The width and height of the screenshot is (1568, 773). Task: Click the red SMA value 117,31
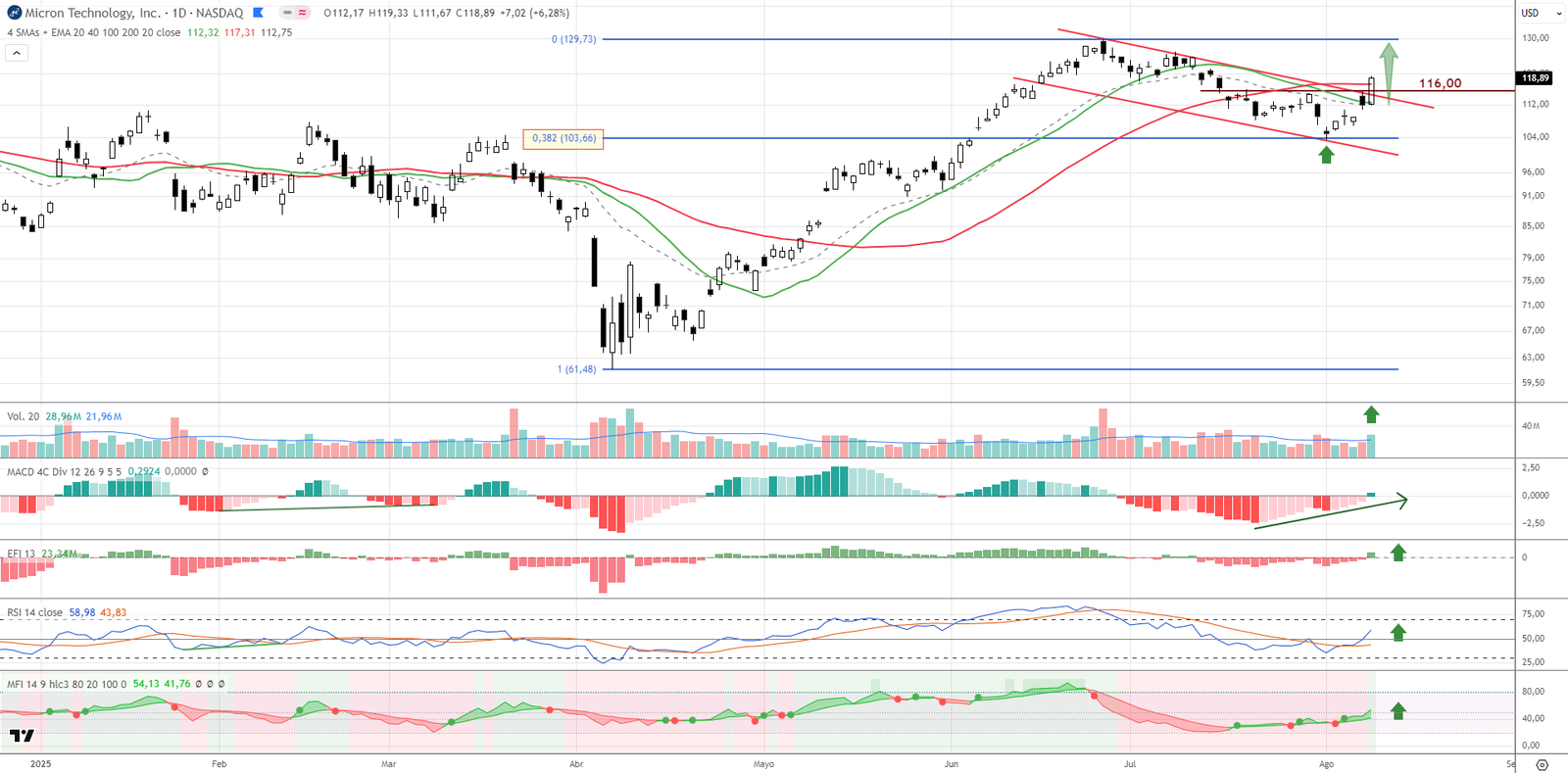(240, 32)
